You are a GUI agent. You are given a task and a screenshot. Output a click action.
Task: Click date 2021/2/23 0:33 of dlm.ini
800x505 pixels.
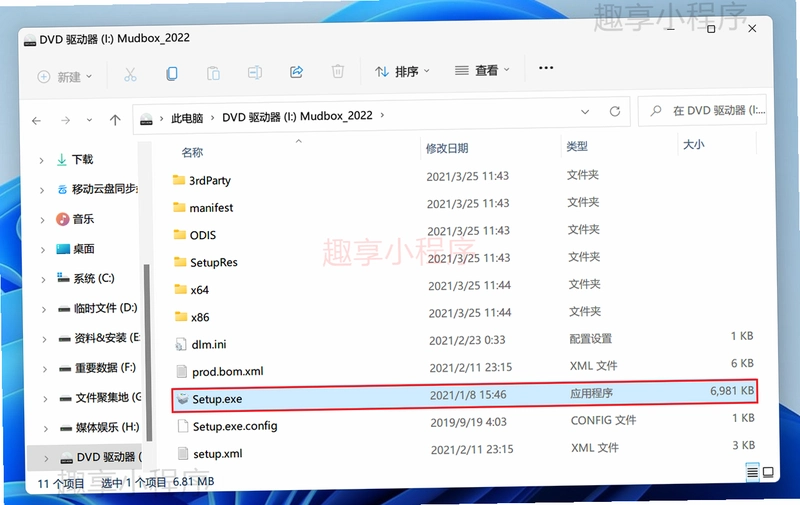[x=467, y=340]
